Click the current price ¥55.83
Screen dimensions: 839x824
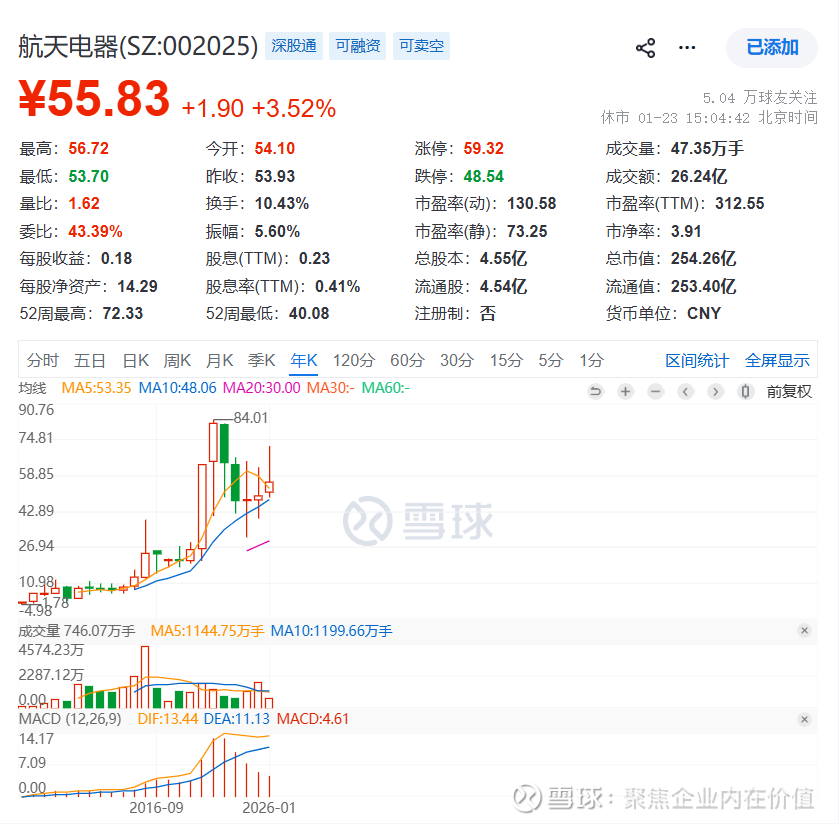coord(94,98)
